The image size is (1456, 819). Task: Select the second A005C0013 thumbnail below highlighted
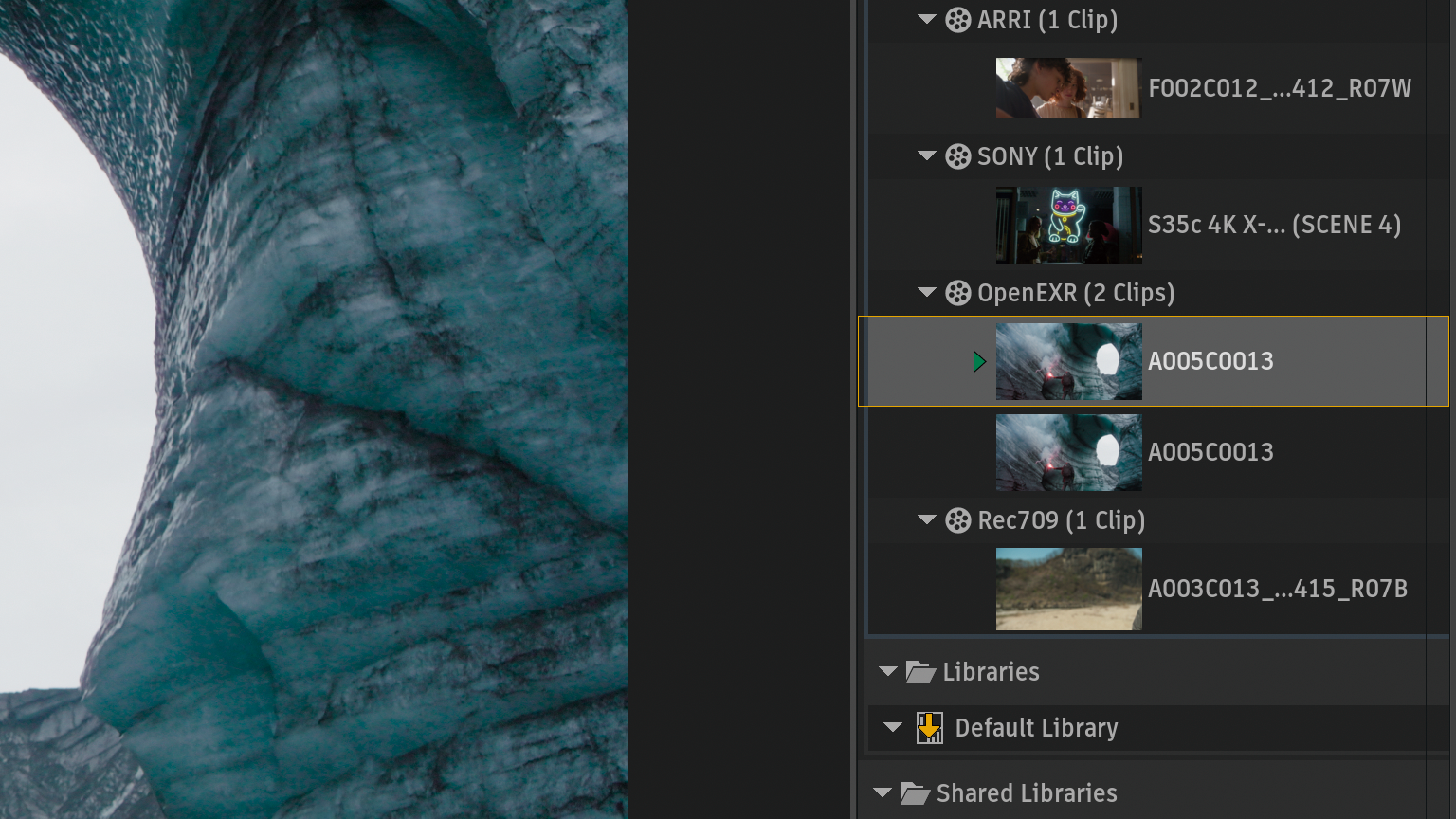point(1068,452)
